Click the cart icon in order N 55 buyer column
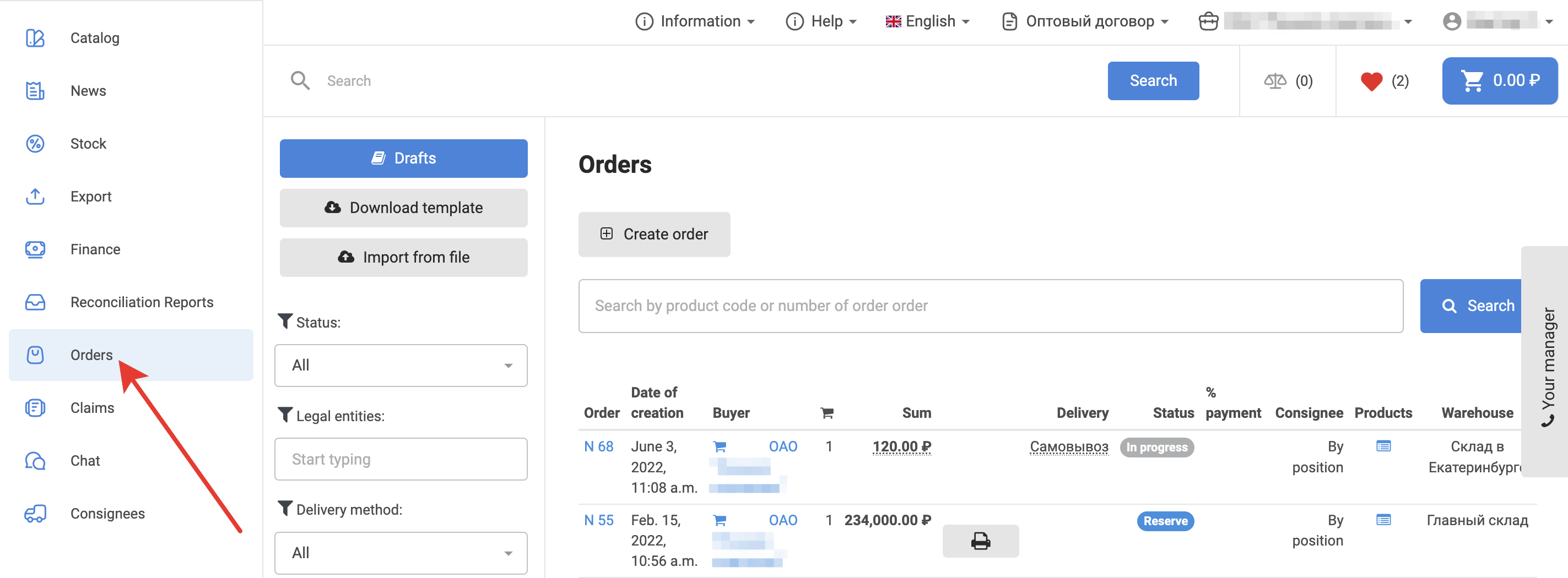This screenshot has height=578, width=1568. click(720, 521)
